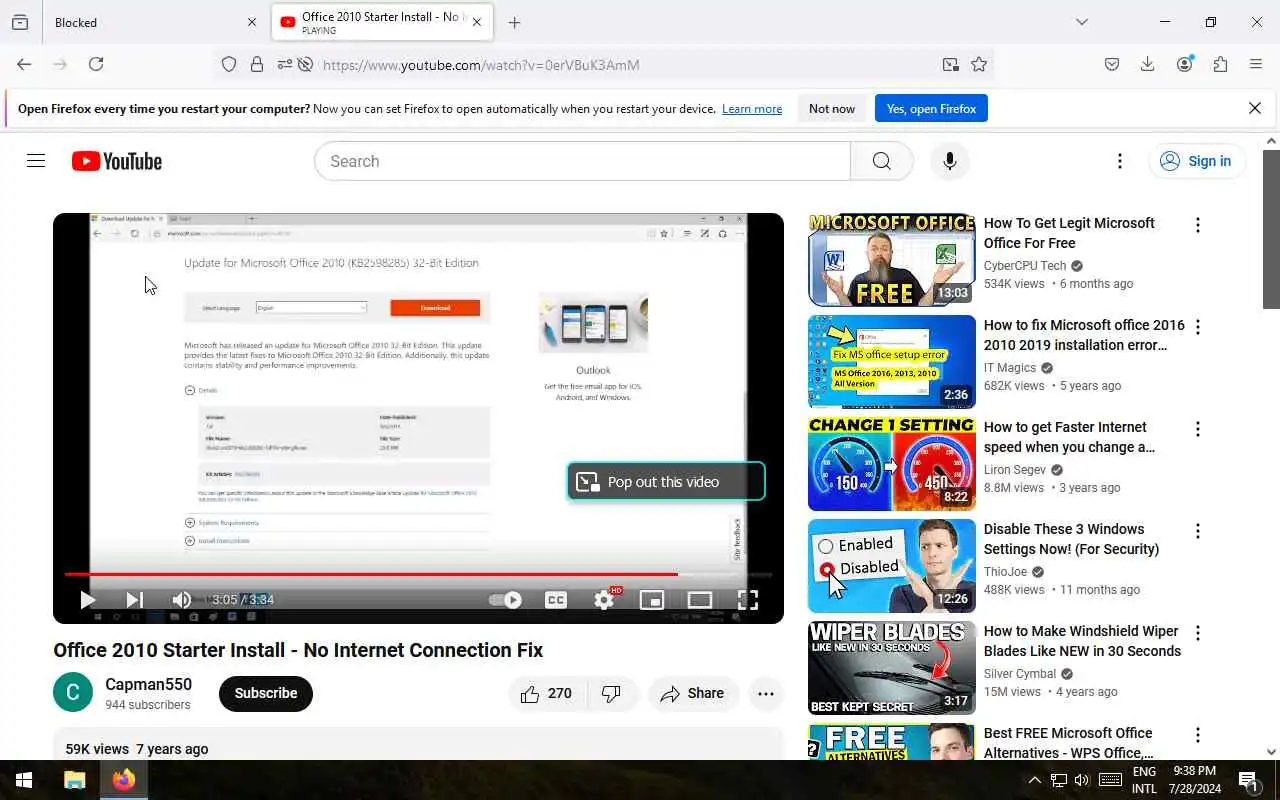The height and width of the screenshot is (800, 1280).
Task: Switch to miniplayer mode
Action: pyautogui.click(x=652, y=600)
